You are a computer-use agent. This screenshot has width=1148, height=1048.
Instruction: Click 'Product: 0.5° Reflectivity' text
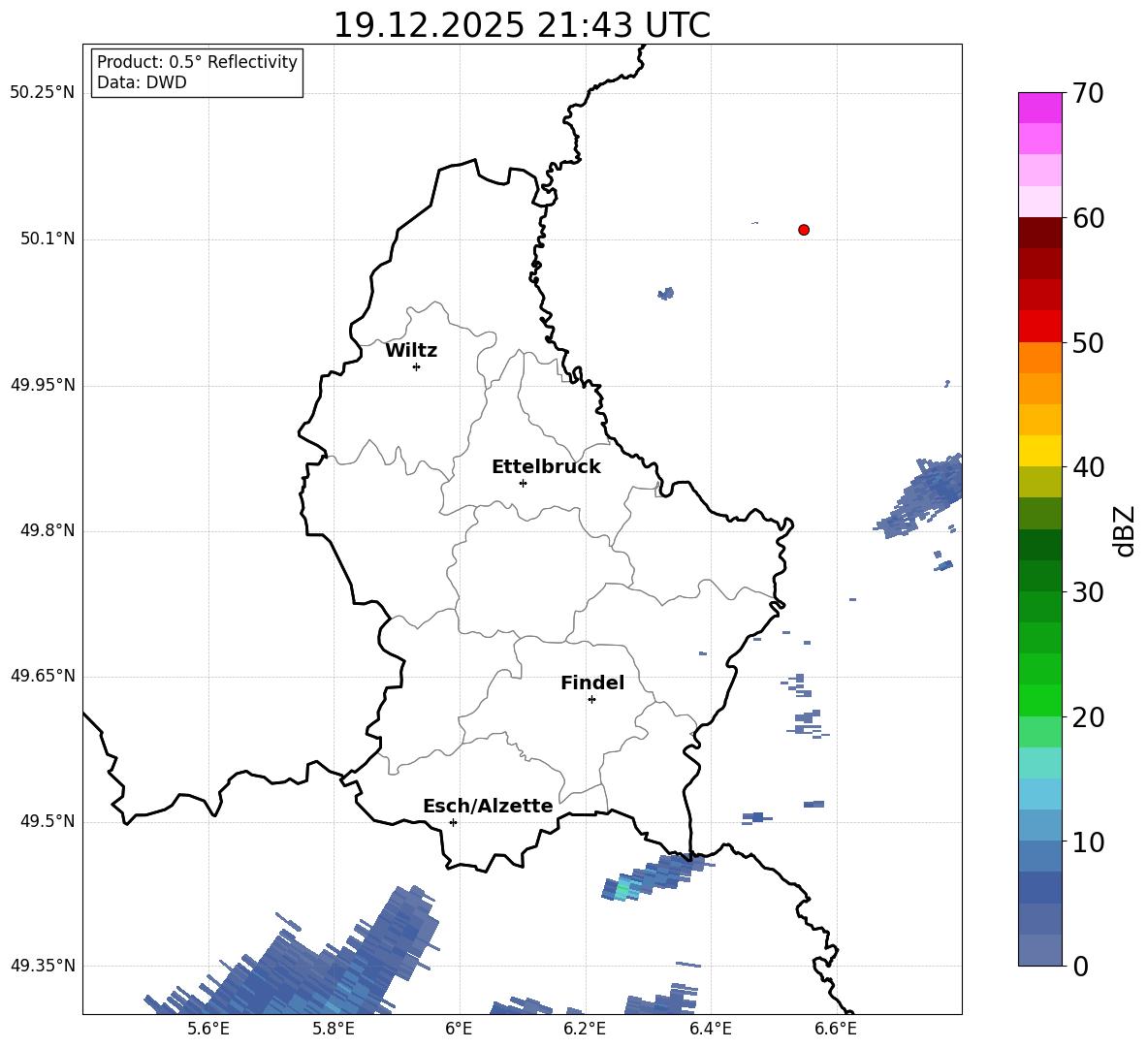[x=197, y=62]
